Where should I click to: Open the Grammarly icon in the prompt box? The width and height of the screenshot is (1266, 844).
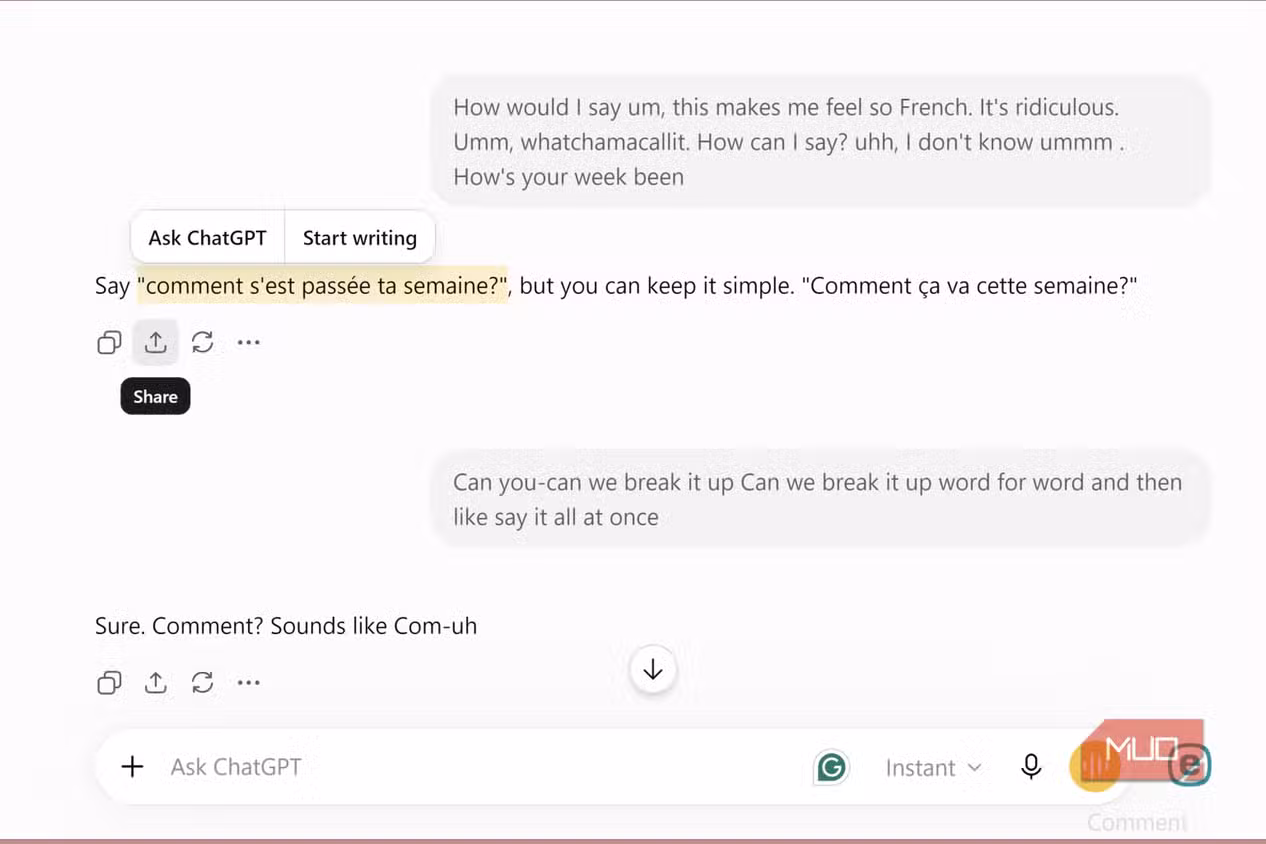coord(831,767)
